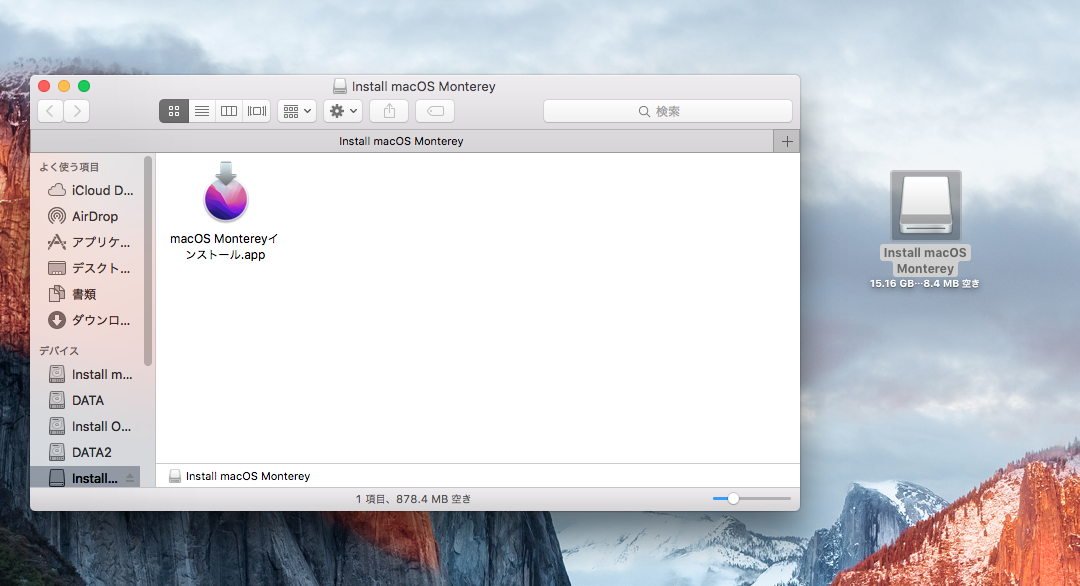
Task: Click Install macOS Monterey in the path bar
Action: pyautogui.click(x=240, y=476)
